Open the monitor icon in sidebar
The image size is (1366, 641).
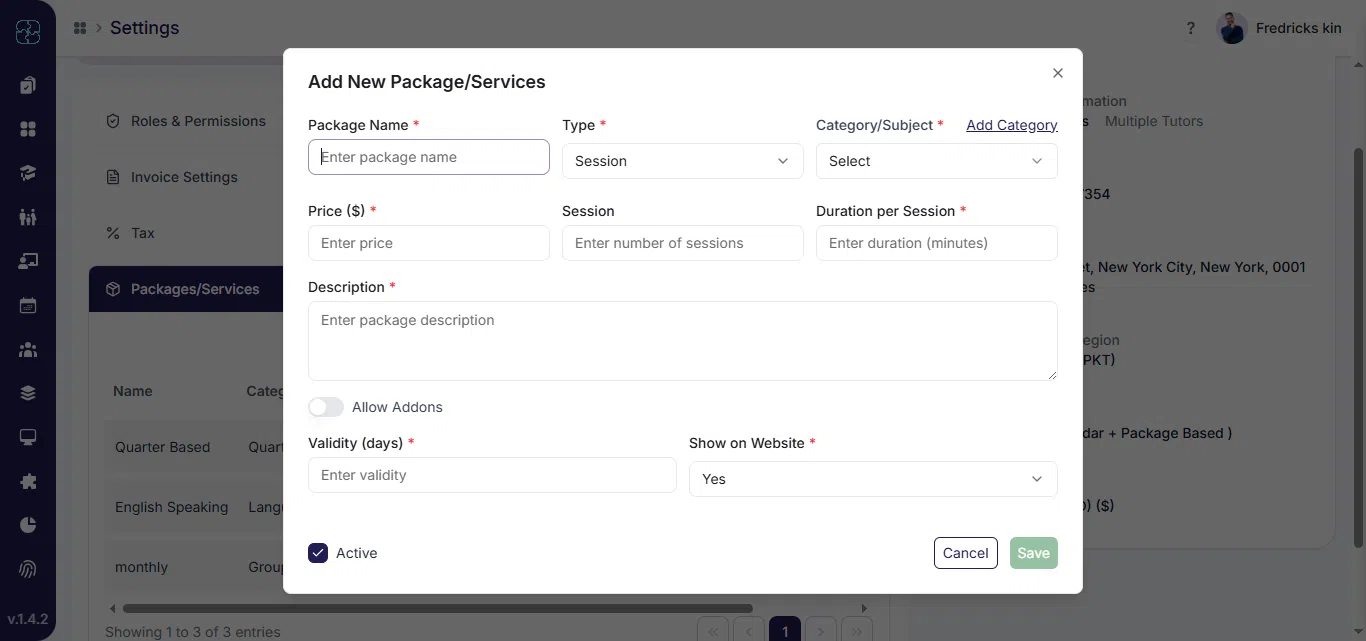tap(28, 437)
